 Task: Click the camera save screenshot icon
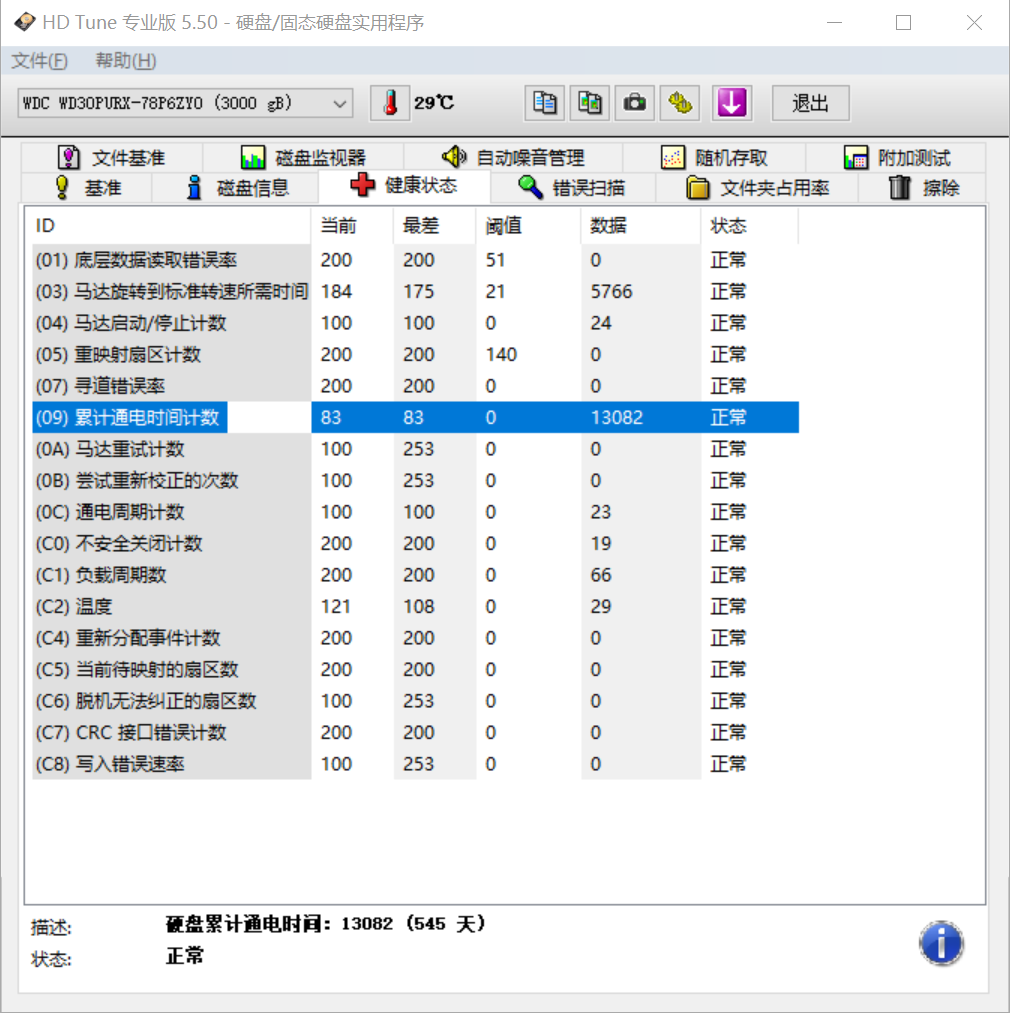point(635,103)
